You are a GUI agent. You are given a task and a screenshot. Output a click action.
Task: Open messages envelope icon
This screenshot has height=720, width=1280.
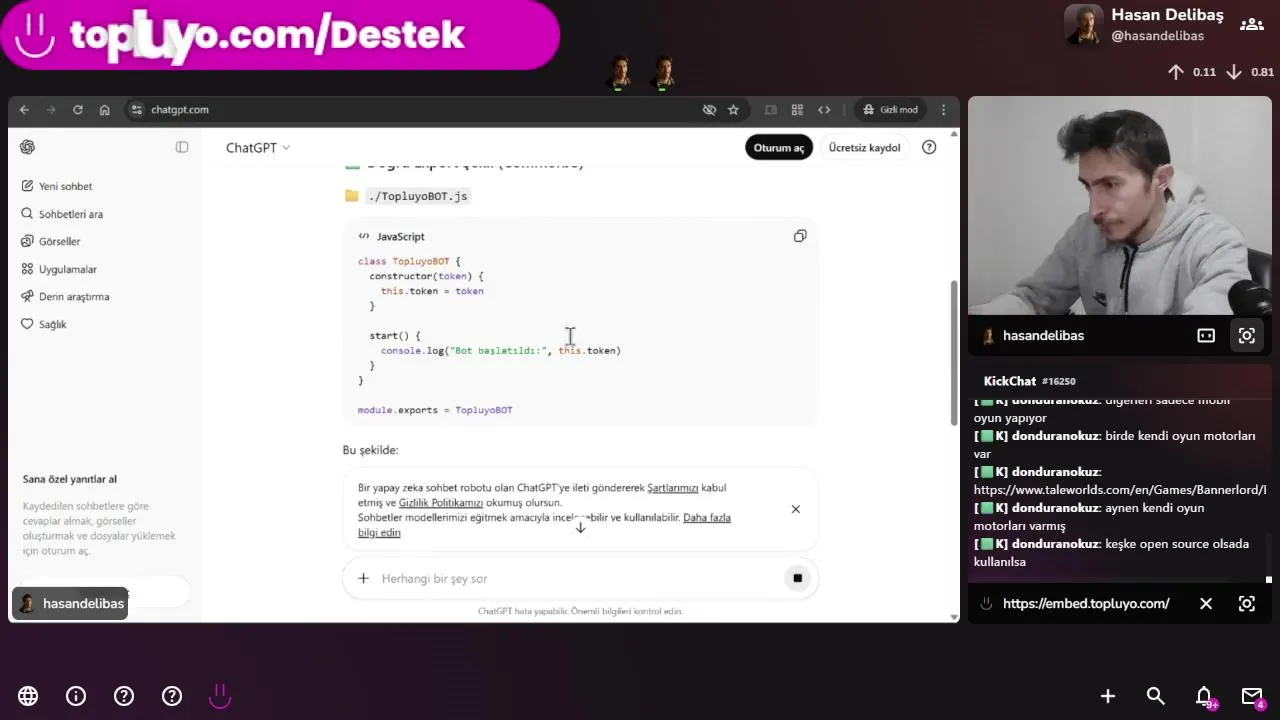coord(1252,696)
